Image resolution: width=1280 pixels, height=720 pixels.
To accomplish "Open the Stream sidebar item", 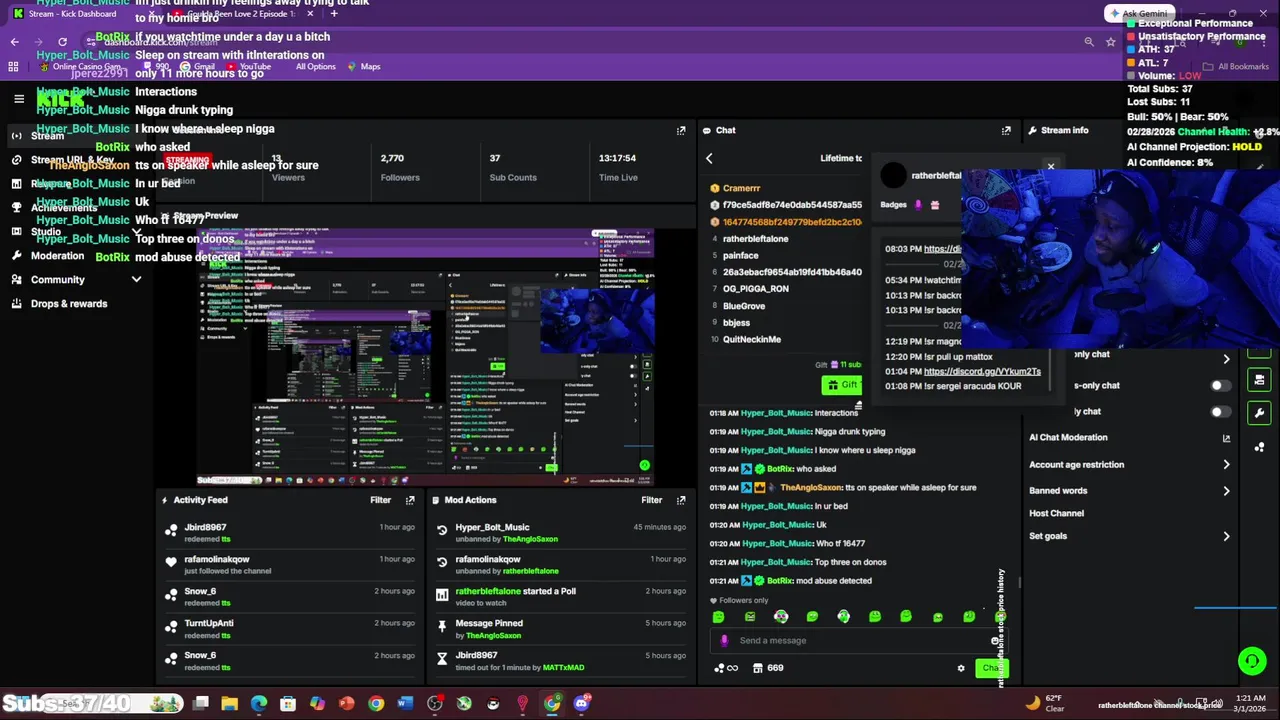I will coord(77,136).
